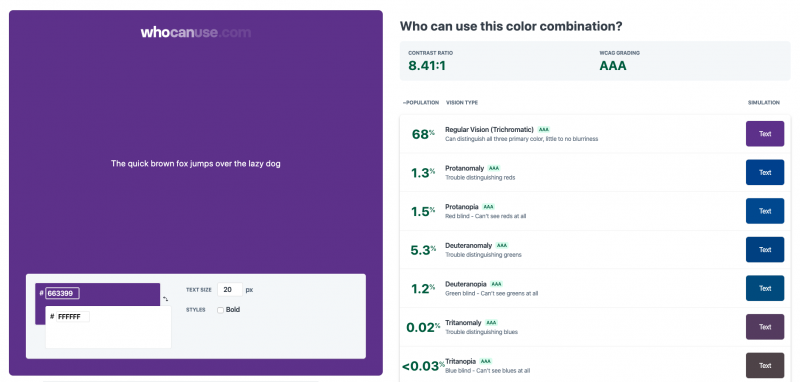
Task: Select the Protanomaly vision type title
Action: click(464, 168)
